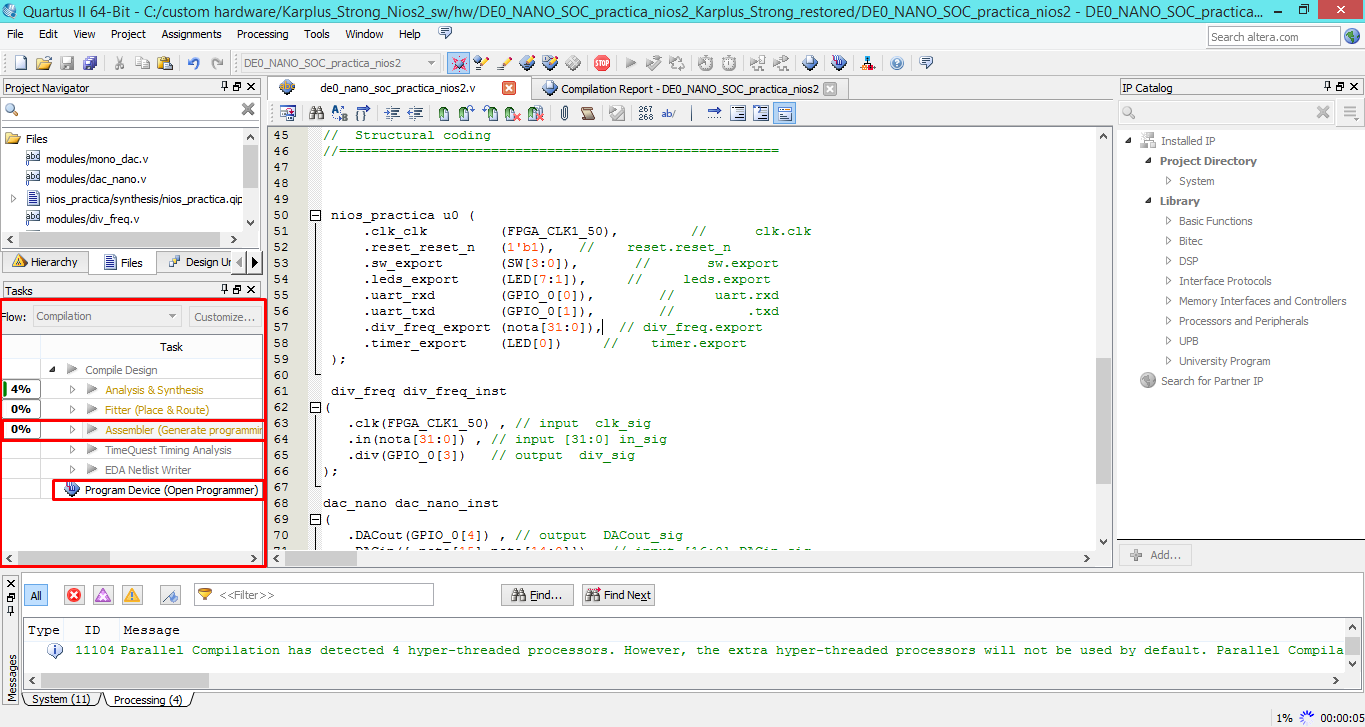This screenshot has height=727, width=1365.
Task: Create a new file with the New icon
Action: coord(21,62)
